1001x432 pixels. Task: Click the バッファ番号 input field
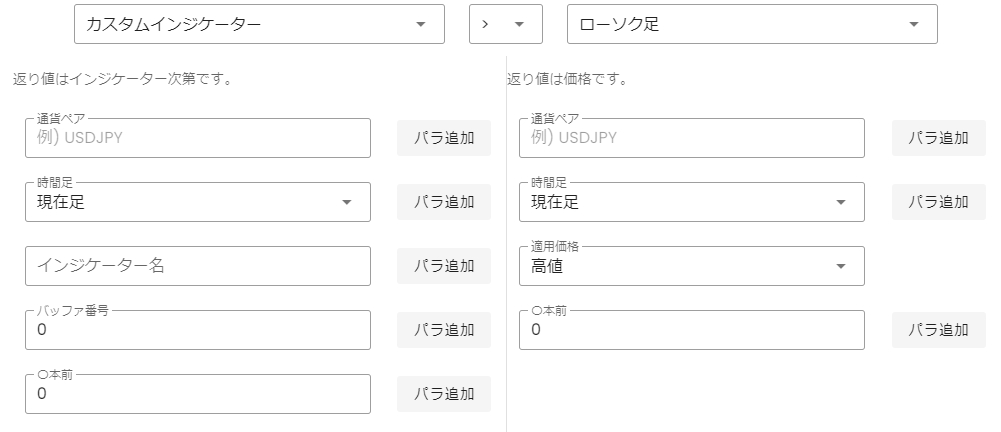tap(198, 330)
